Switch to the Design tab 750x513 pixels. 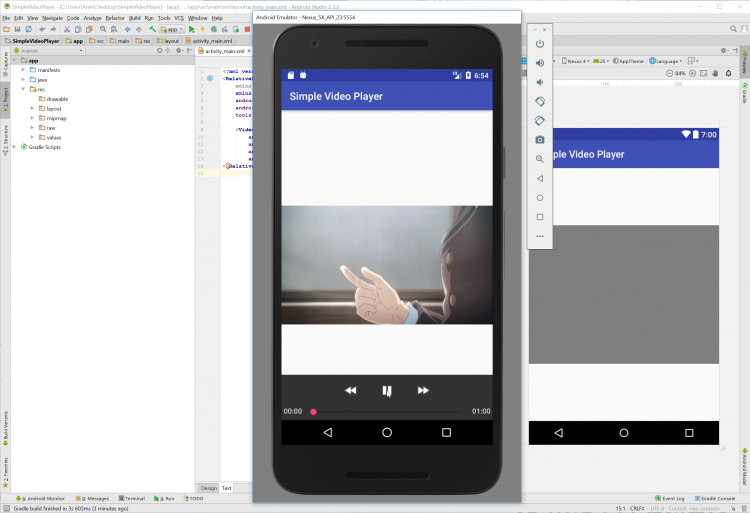coord(208,488)
